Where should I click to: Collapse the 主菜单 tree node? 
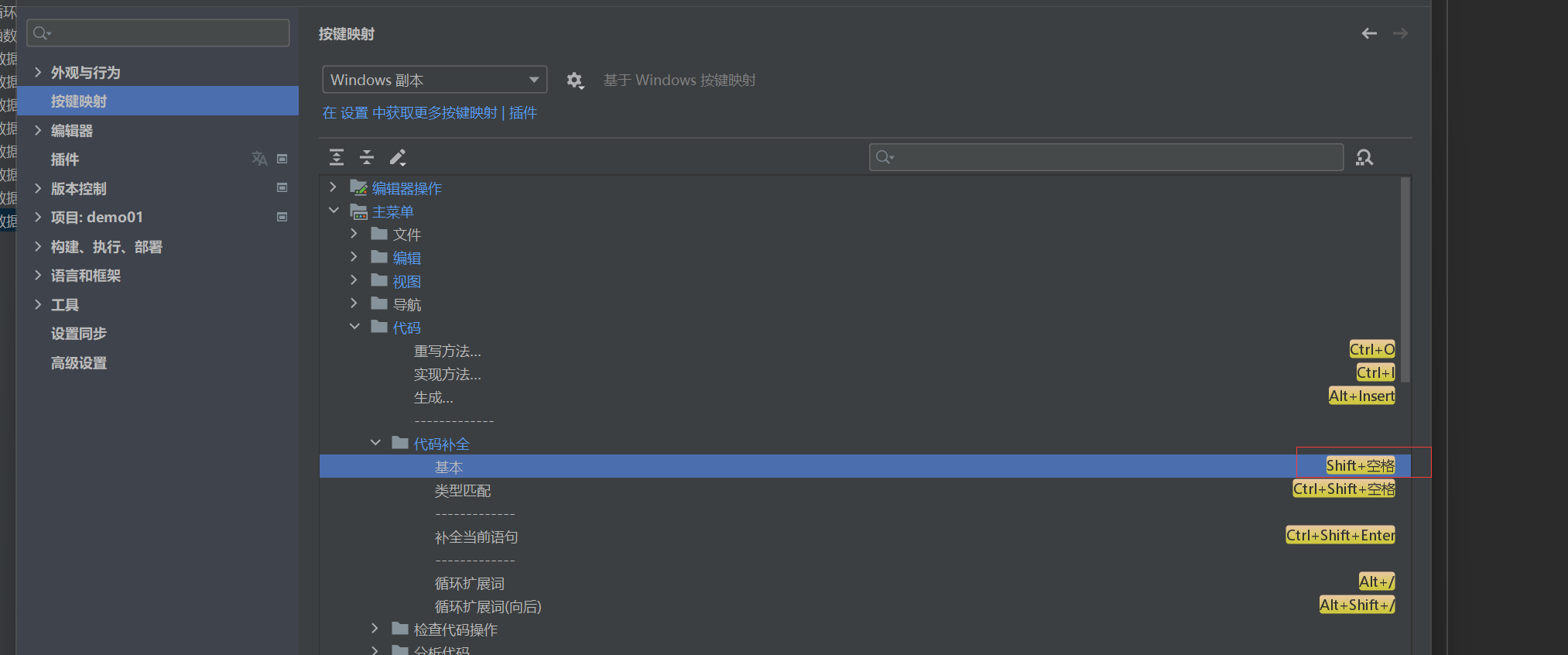334,211
